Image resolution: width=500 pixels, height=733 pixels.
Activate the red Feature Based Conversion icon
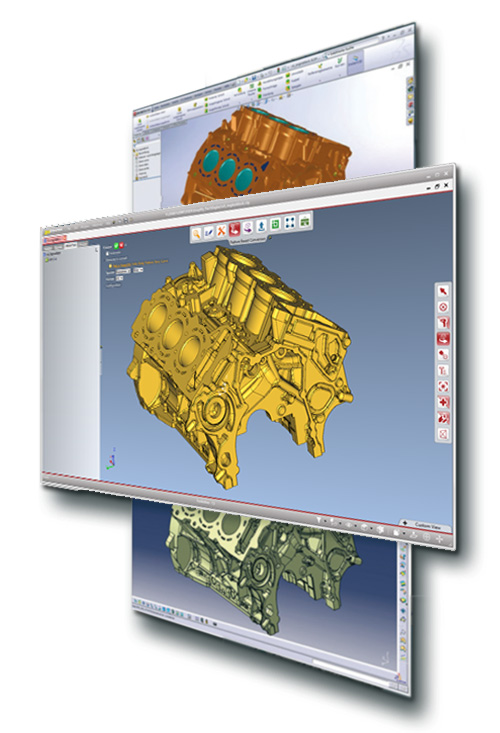(x=235, y=229)
